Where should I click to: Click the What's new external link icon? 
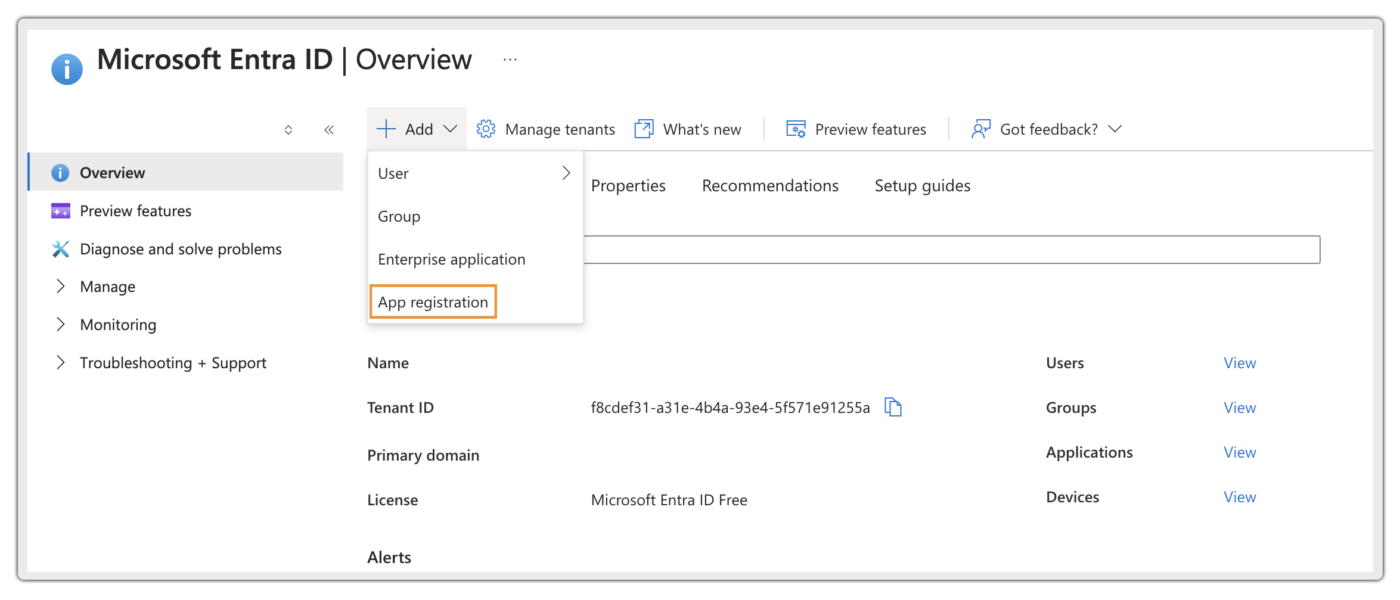[x=644, y=129]
